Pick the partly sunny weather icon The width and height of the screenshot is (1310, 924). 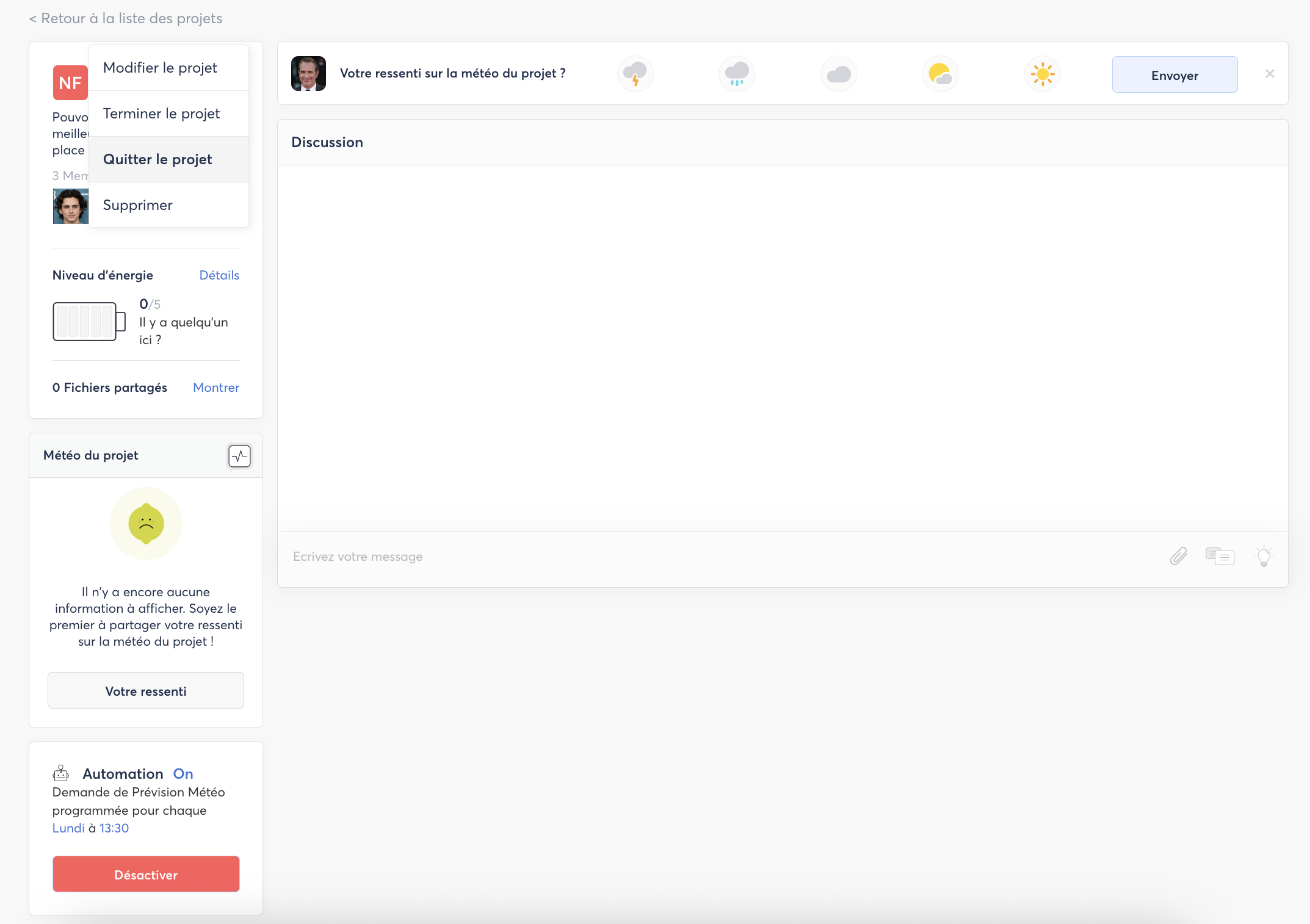click(940, 74)
